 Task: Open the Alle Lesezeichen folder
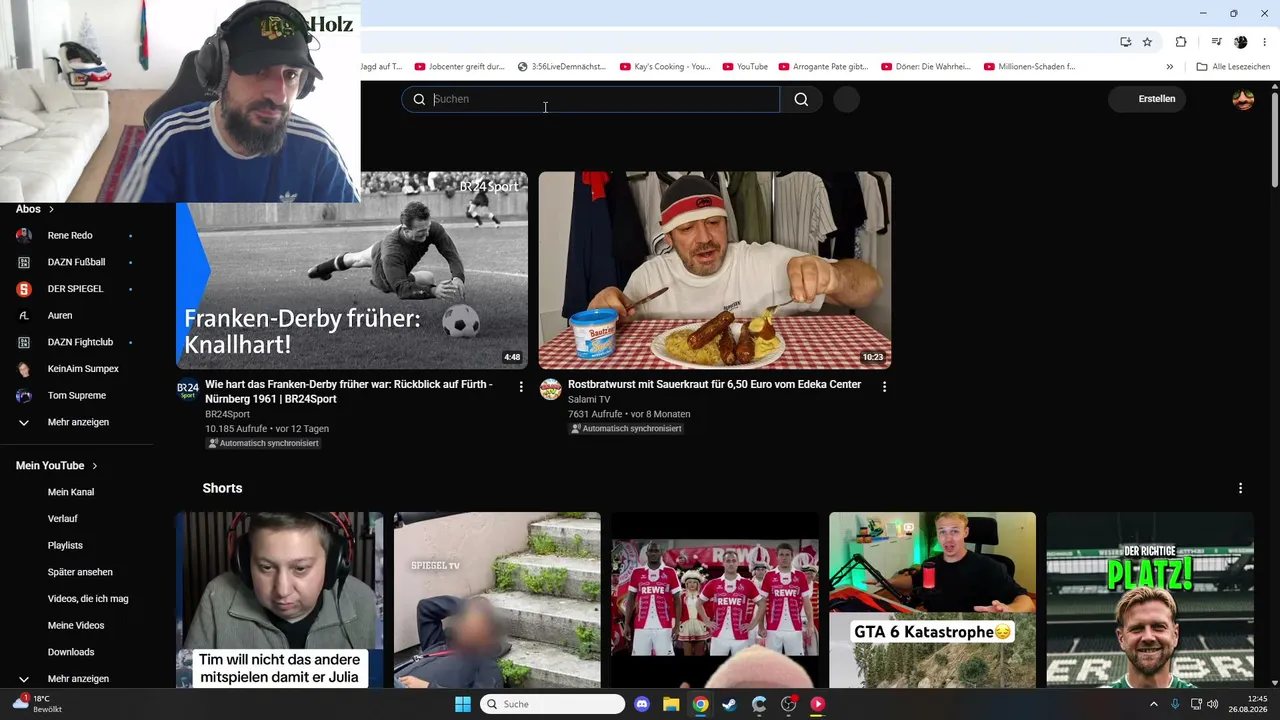point(1233,67)
